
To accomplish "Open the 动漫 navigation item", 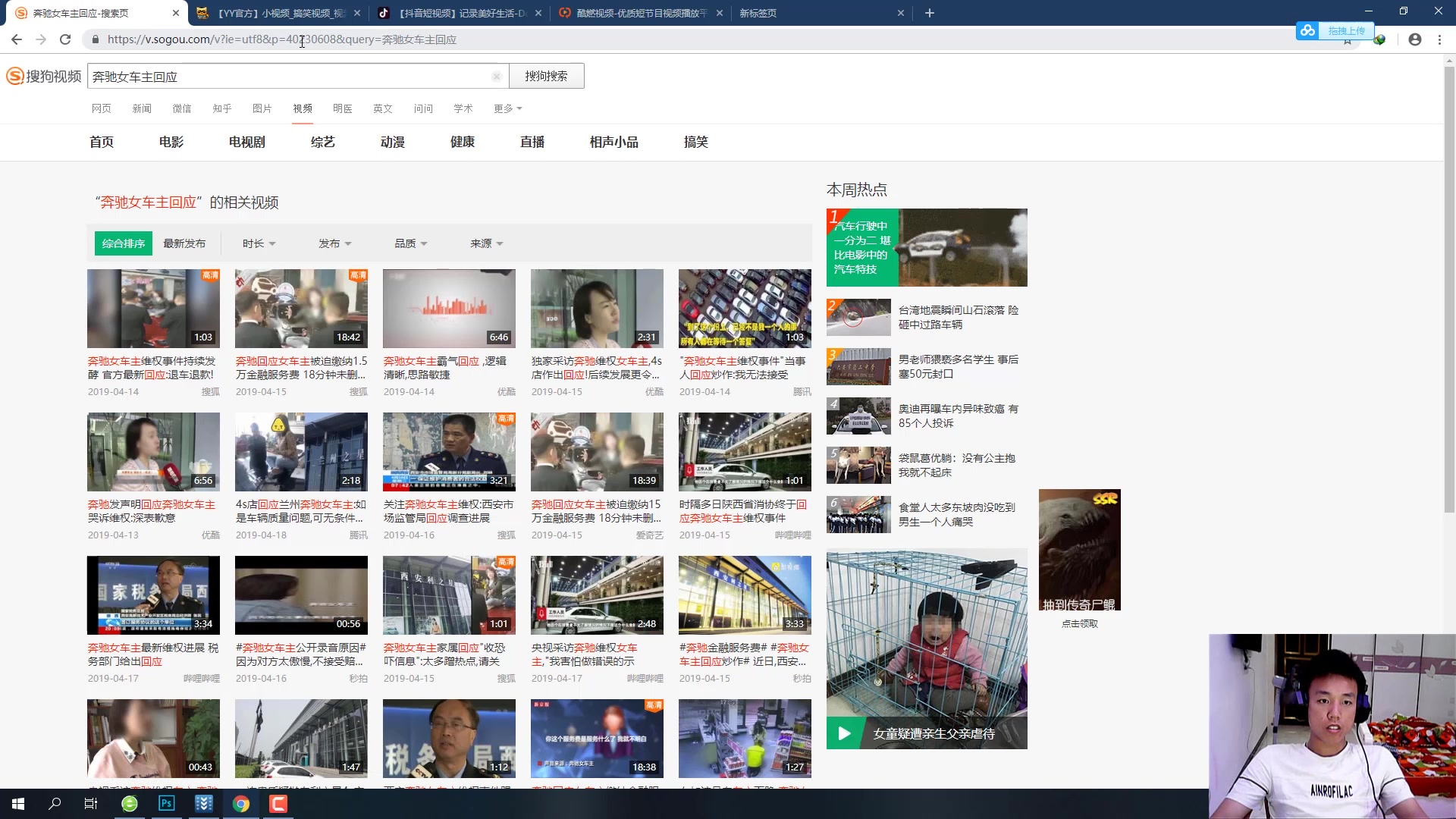I will click(393, 142).
